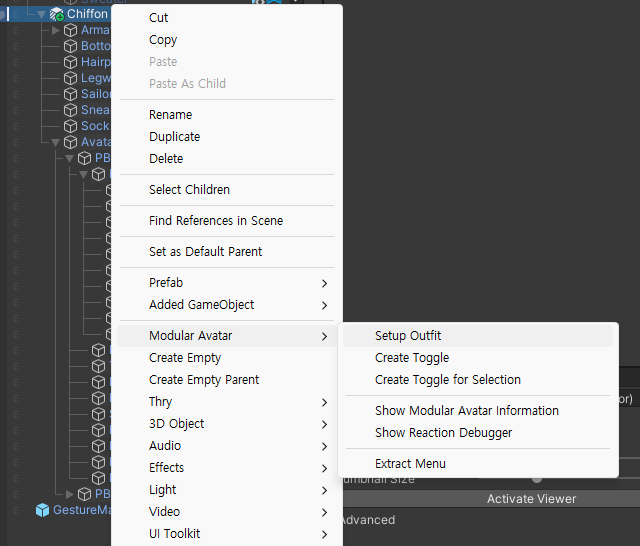This screenshot has width=640, height=546.
Task: Open the Effects submenu
Action: [227, 468]
